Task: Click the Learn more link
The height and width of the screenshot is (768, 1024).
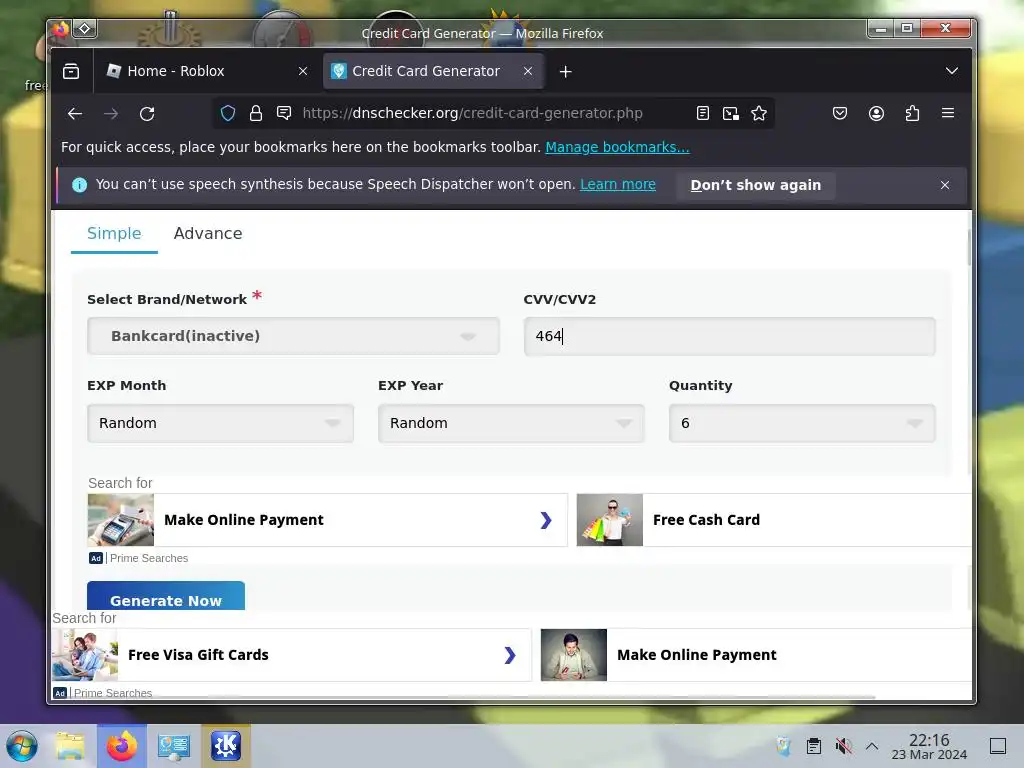Action: (618, 185)
